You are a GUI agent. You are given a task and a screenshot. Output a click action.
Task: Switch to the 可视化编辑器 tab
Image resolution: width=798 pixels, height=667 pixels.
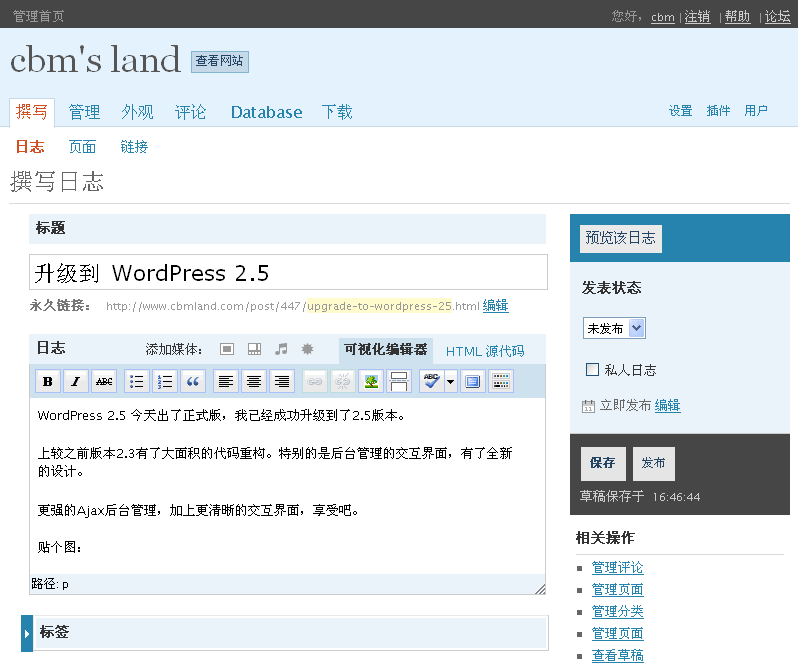tap(385, 350)
